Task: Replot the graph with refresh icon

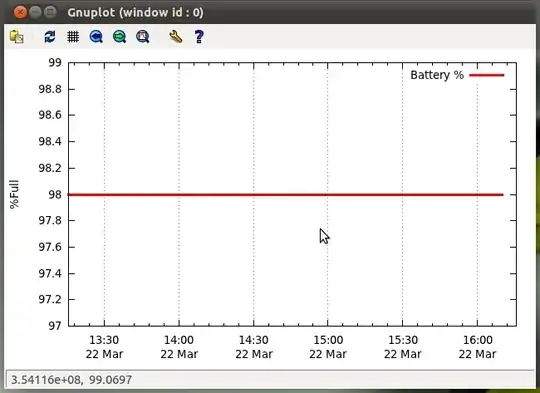Action: [x=50, y=37]
